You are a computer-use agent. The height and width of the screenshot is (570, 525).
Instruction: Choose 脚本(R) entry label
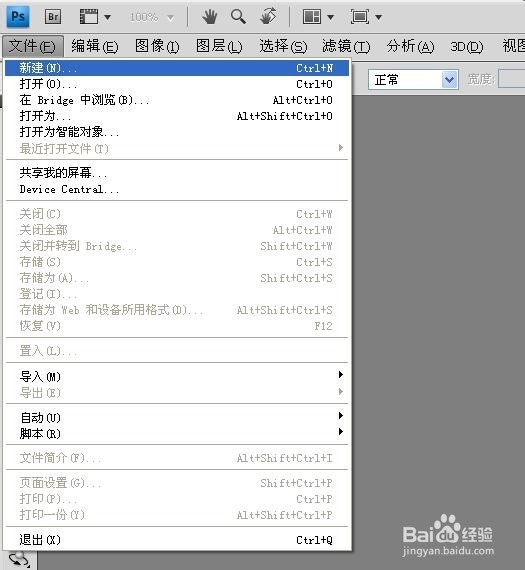40,434
